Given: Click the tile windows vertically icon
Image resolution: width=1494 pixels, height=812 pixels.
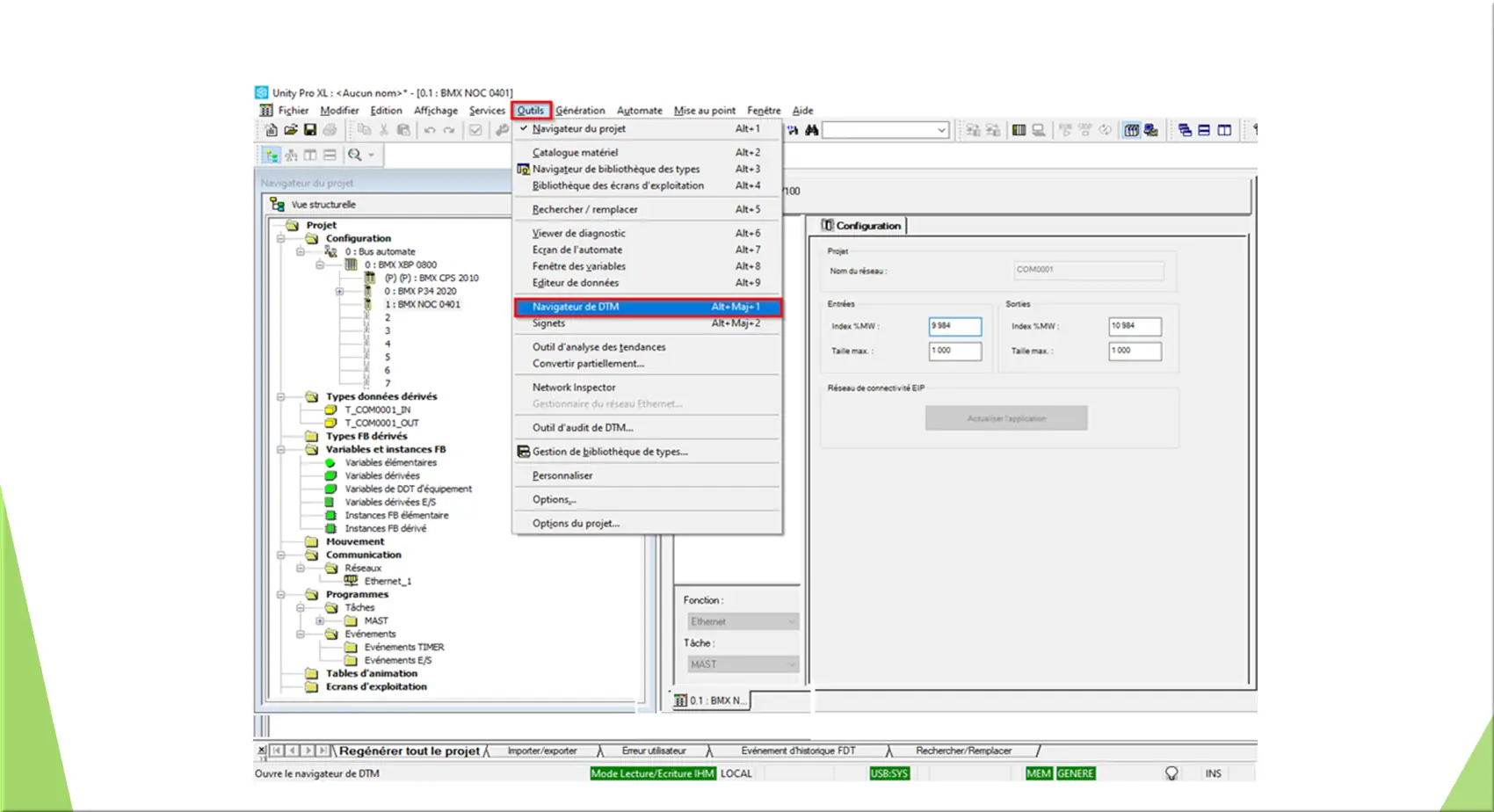Looking at the screenshot, I should pos(1224,130).
